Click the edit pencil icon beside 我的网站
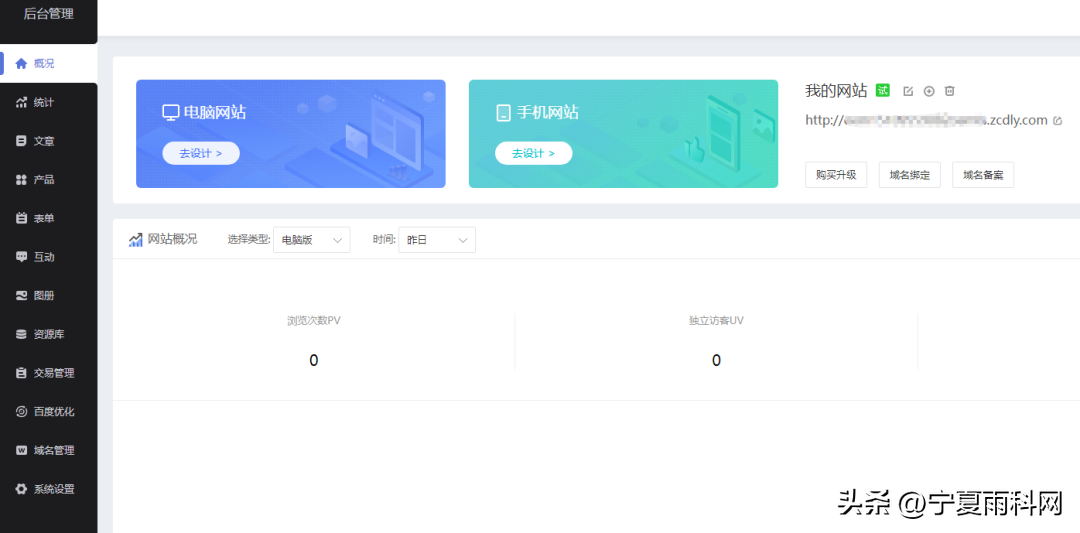Image resolution: width=1080 pixels, height=533 pixels. click(908, 91)
